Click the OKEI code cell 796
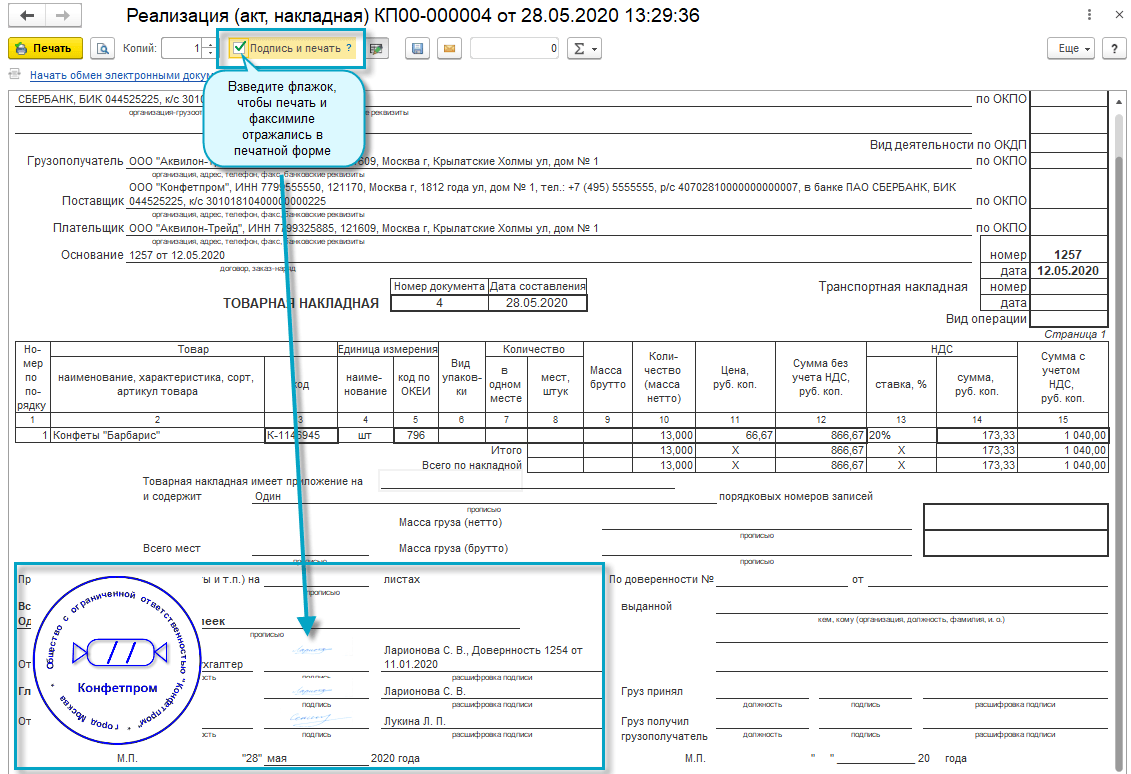The width and height of the screenshot is (1131, 774). (x=416, y=435)
